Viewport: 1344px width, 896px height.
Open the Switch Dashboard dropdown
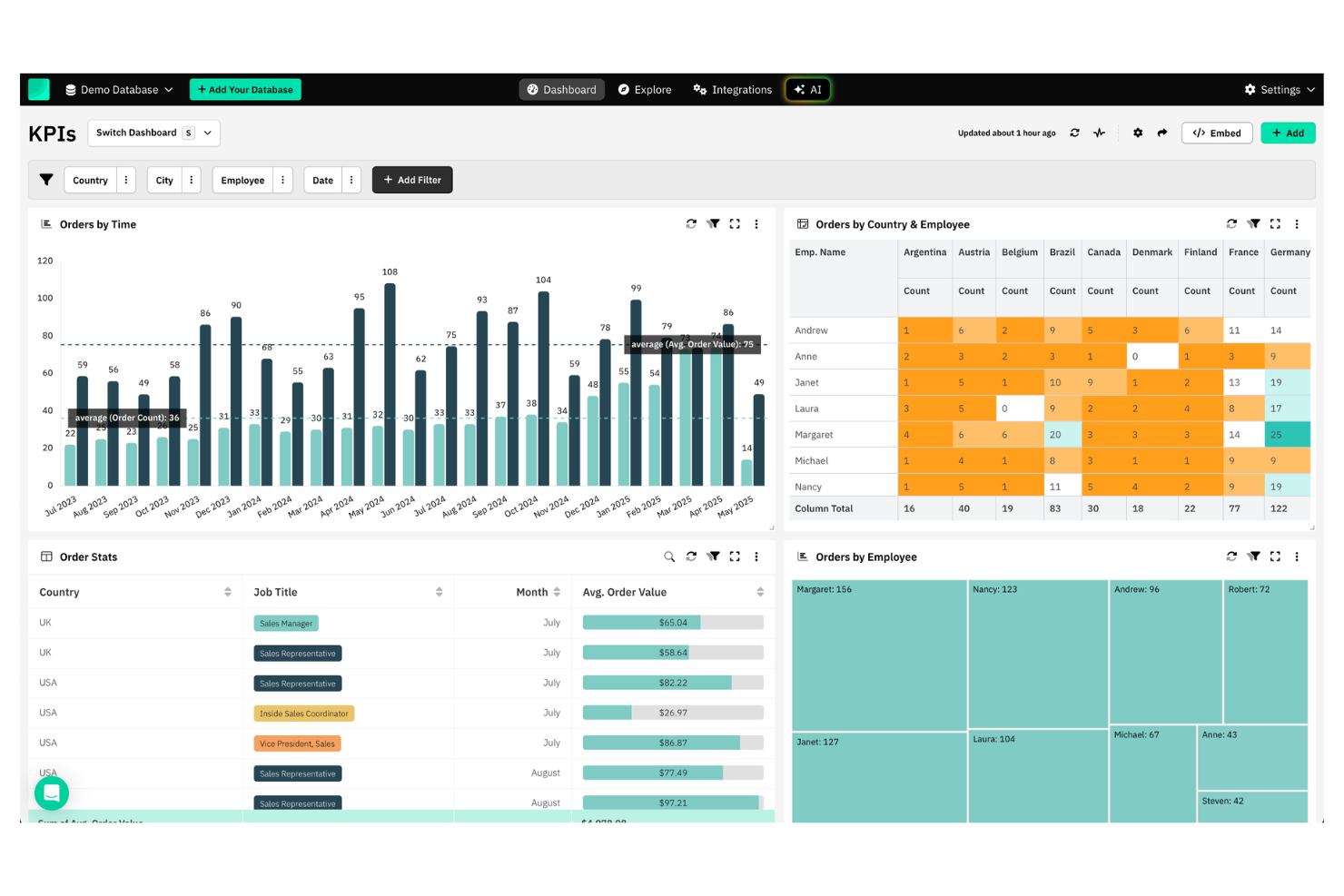(x=153, y=133)
